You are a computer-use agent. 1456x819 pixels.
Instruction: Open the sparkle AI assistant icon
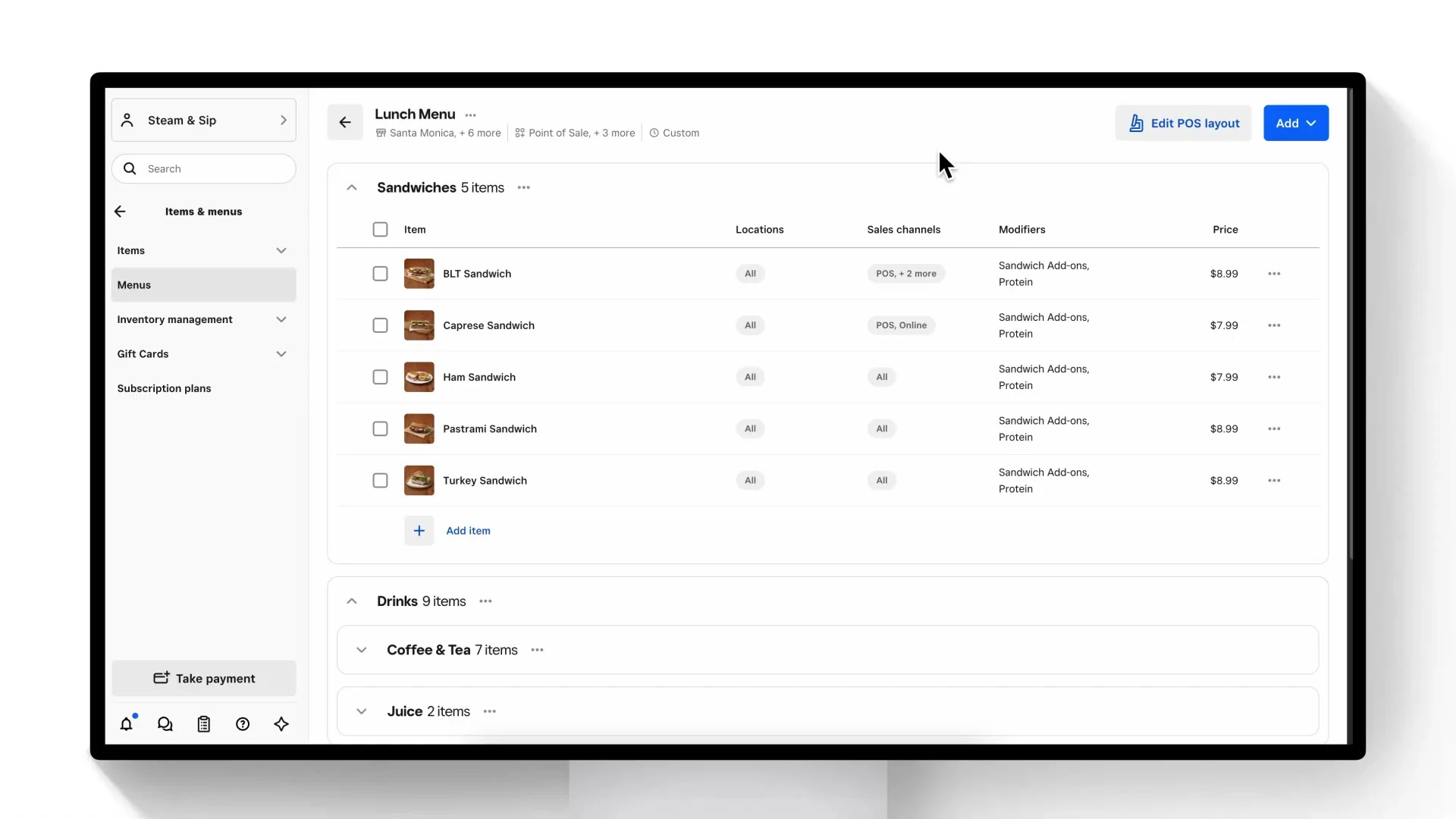[281, 724]
